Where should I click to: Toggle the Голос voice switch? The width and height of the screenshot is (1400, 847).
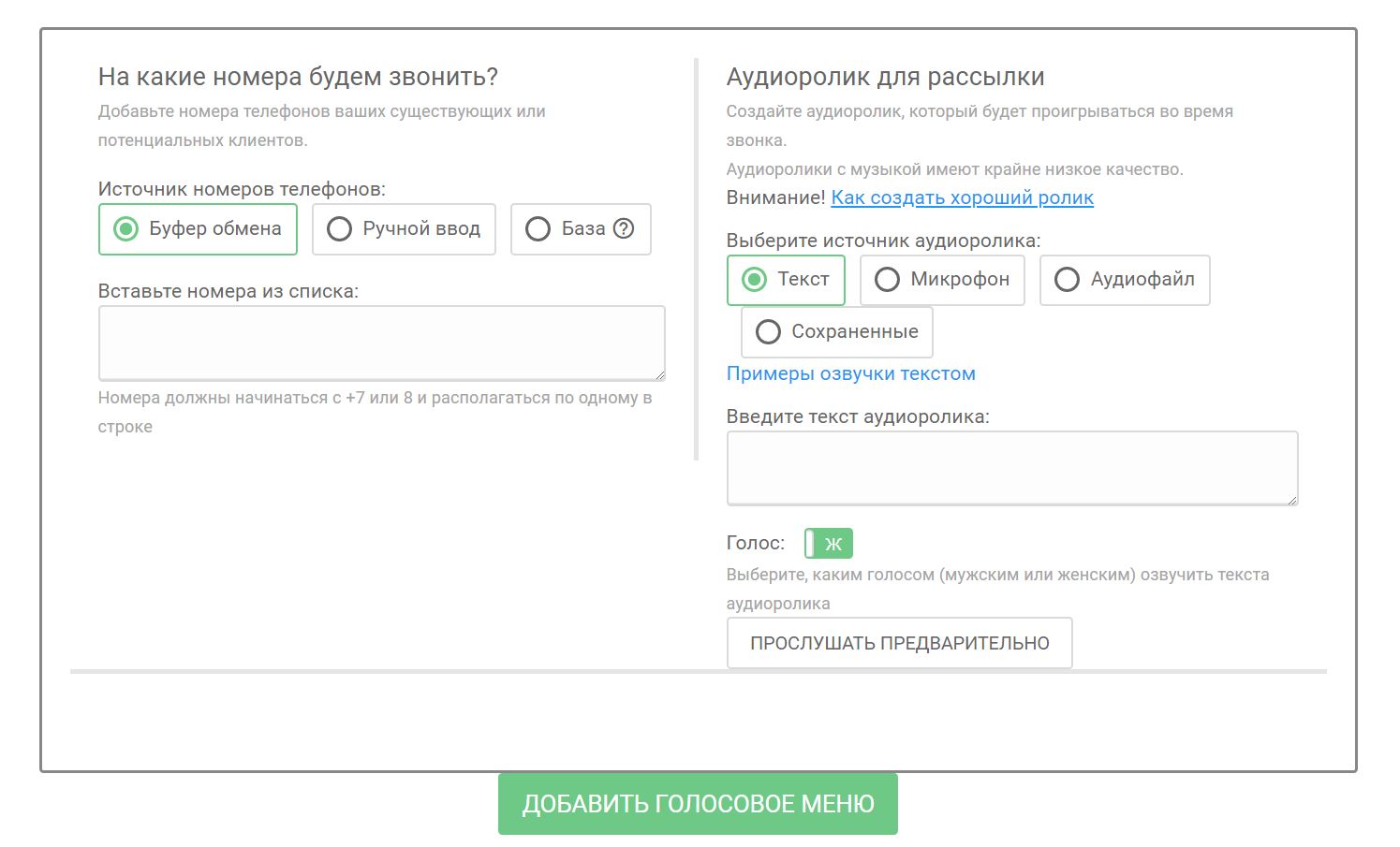pos(829,544)
